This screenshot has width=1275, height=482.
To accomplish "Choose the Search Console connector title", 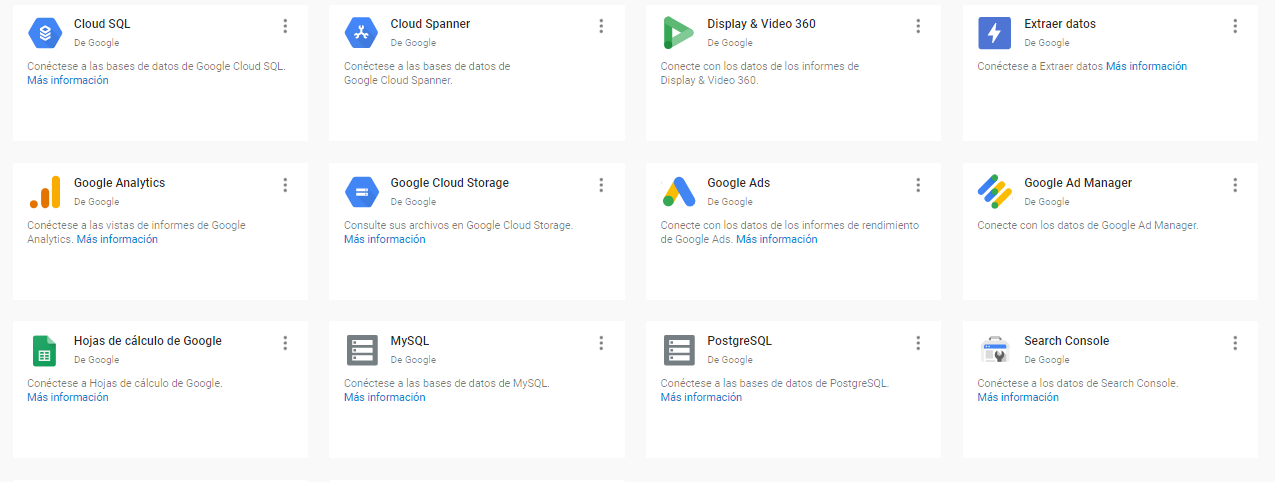I will [1066, 341].
